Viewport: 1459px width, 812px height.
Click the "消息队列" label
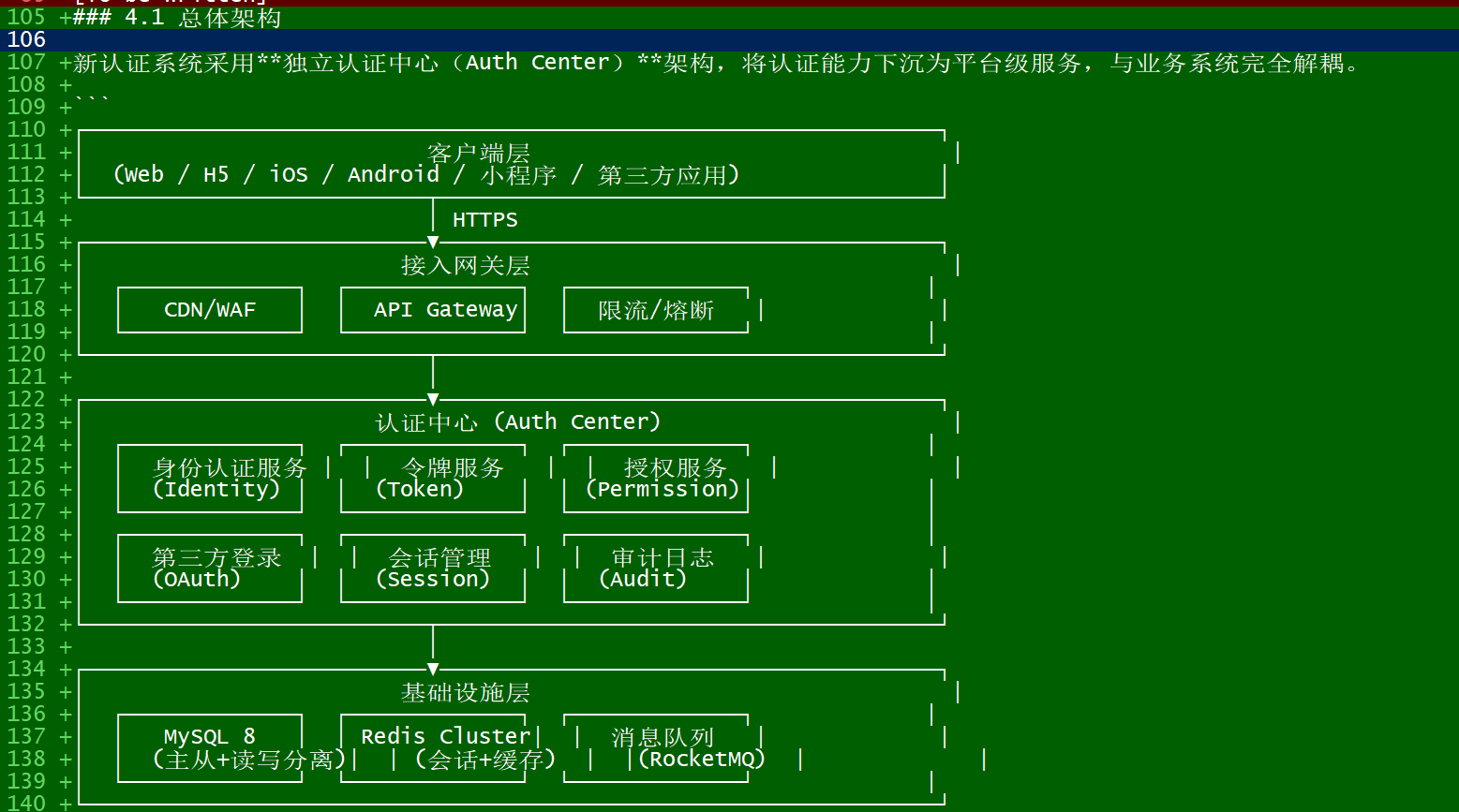pos(663,737)
